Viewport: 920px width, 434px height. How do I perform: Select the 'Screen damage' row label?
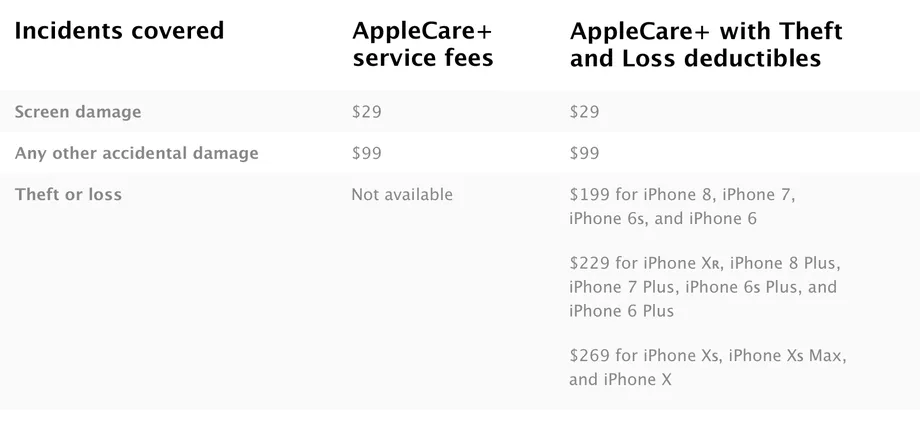[78, 112]
